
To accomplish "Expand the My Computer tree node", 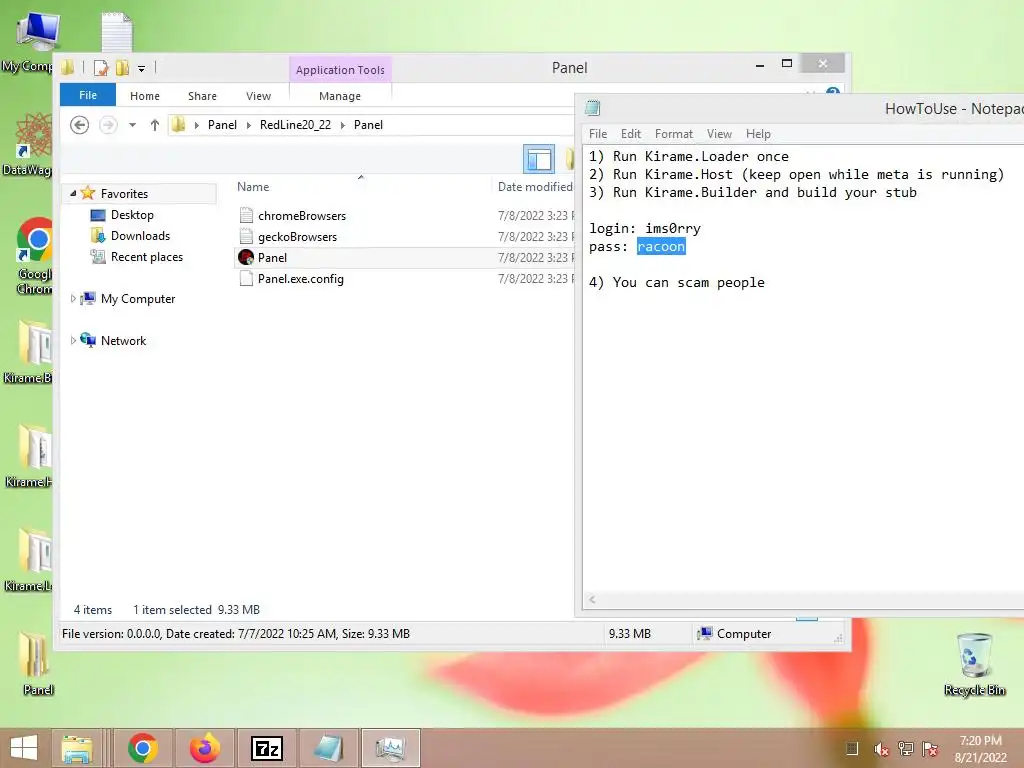I will click(x=73, y=298).
